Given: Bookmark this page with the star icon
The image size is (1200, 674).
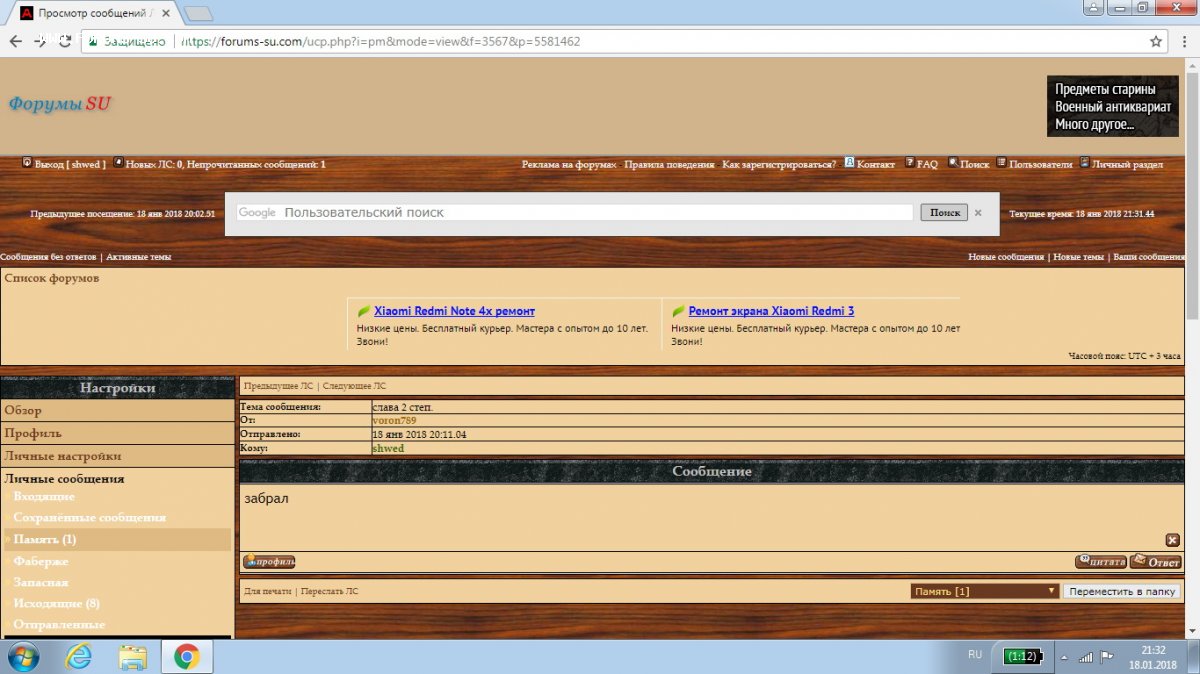Looking at the screenshot, I should click(x=1156, y=42).
